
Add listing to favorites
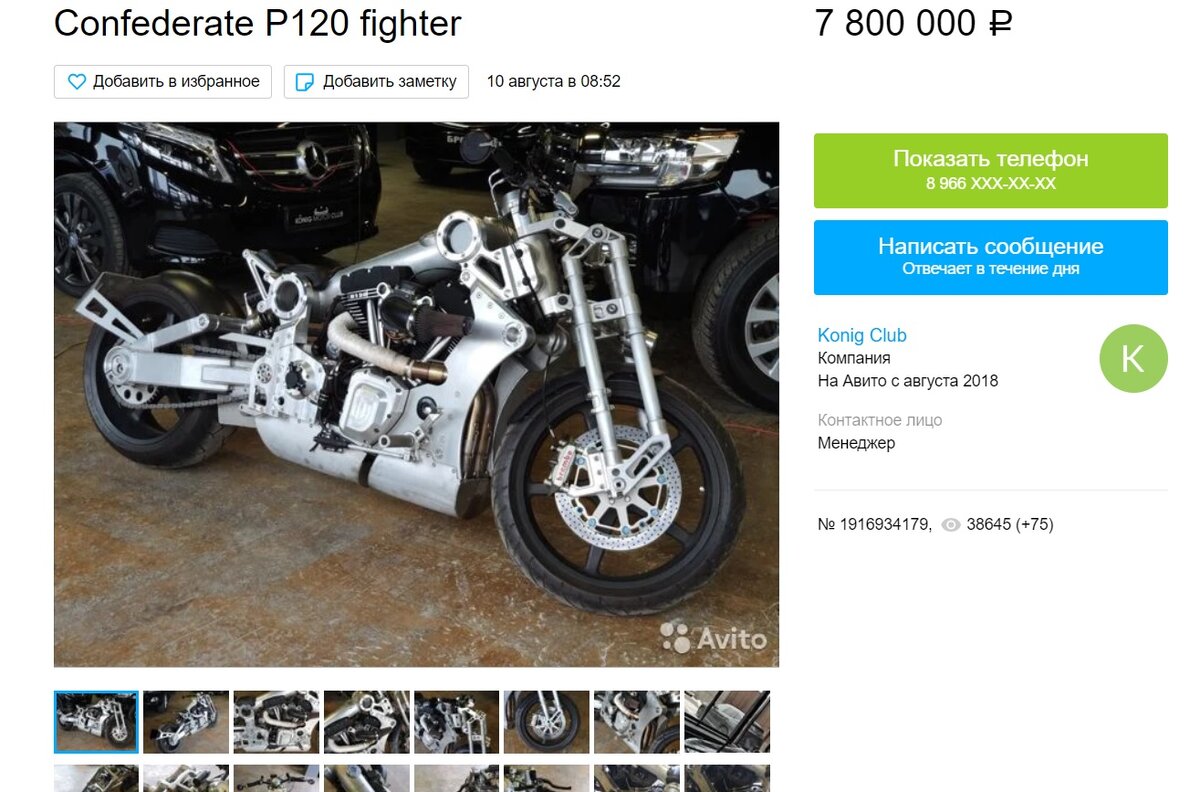point(163,82)
